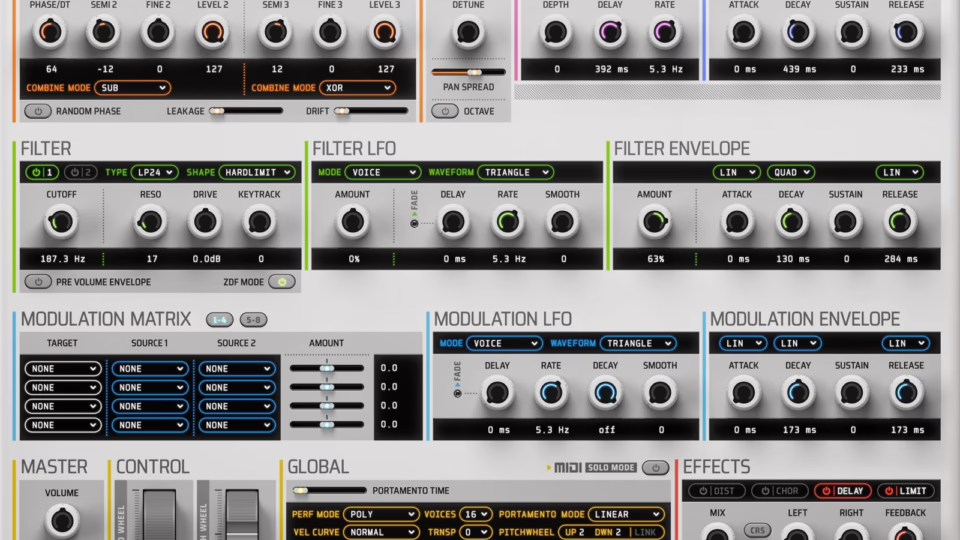Open first row TARGET NONE selector
Screen dimensions: 960x540
[62, 369]
